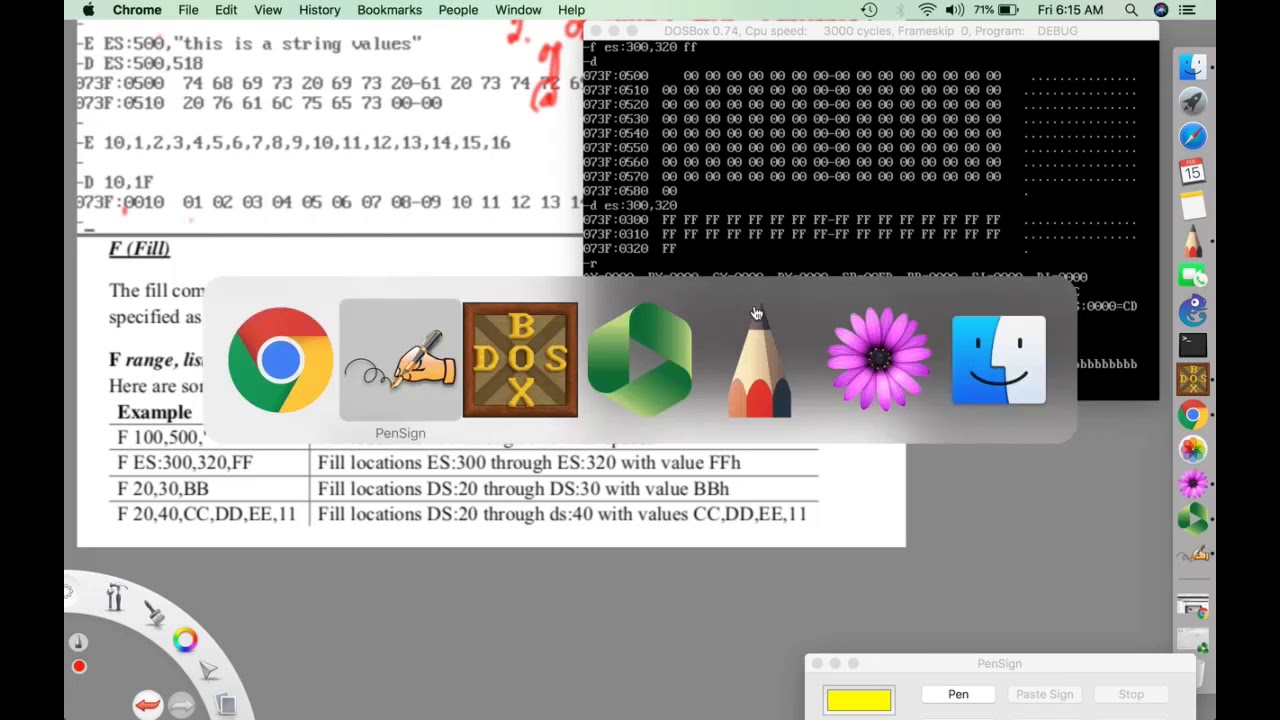1280x720 pixels.
Task: Open the View menu
Action: [268, 10]
